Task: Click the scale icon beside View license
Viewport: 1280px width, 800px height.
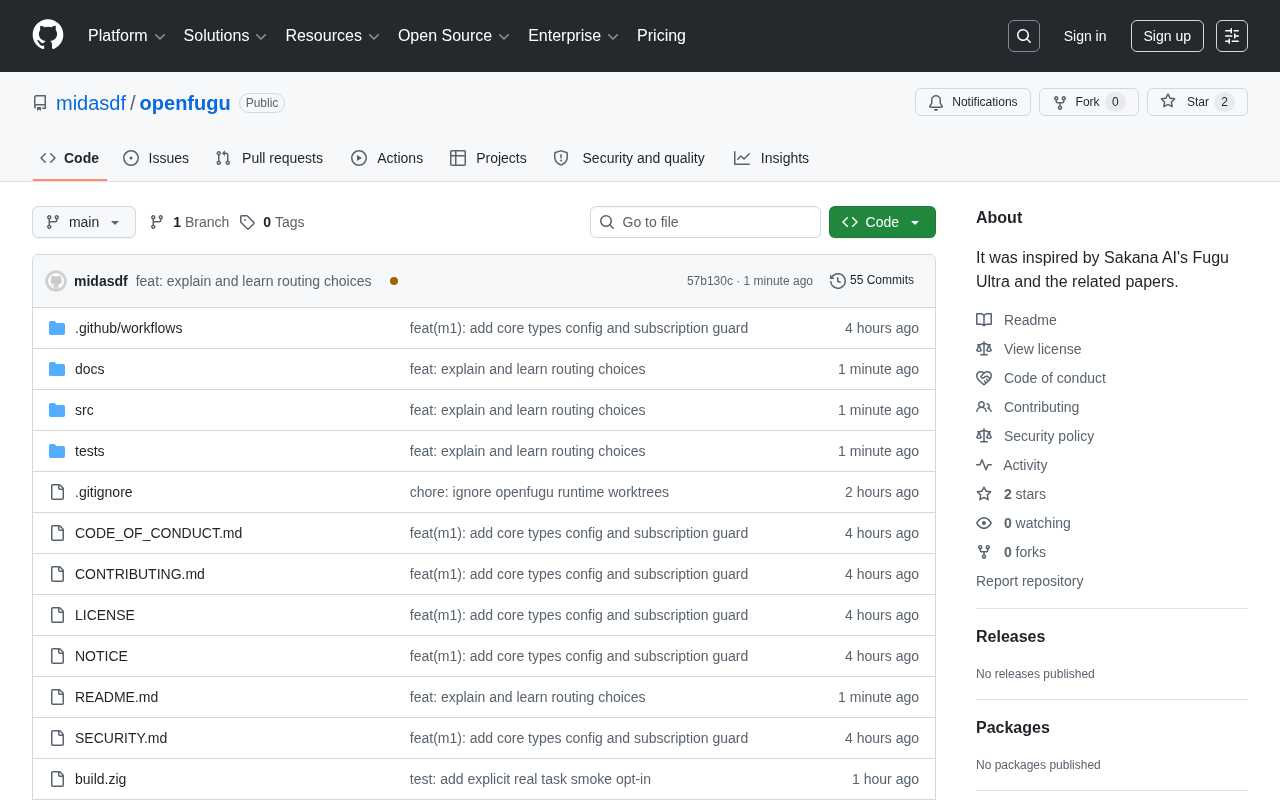Action: [984, 349]
